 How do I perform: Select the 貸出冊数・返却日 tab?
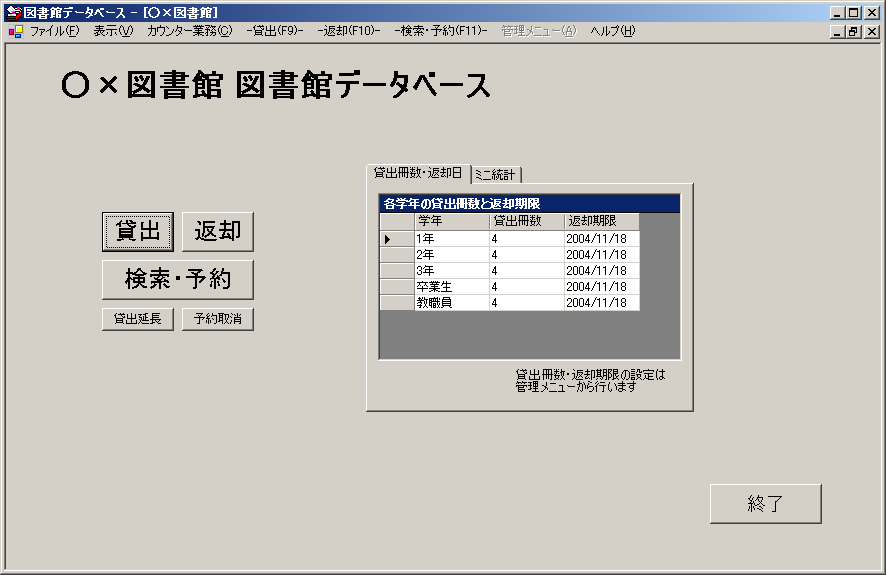coord(418,173)
